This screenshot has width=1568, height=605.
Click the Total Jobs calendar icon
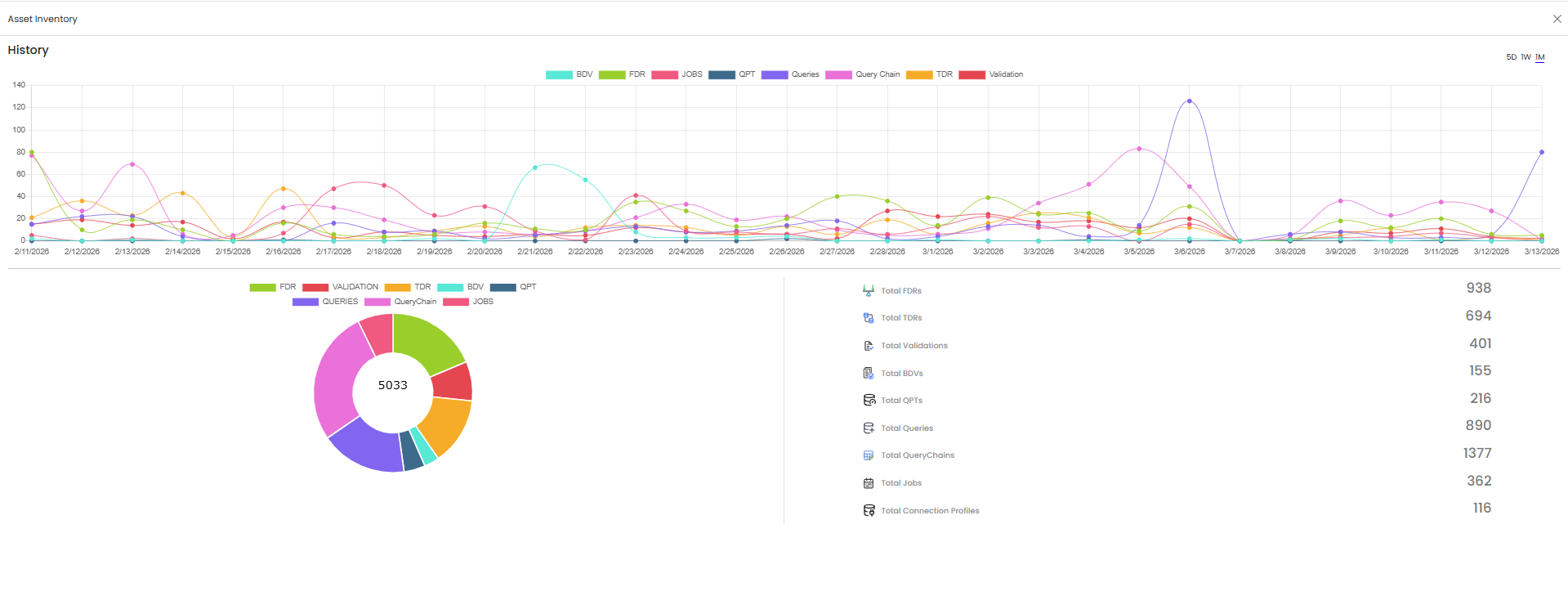pyautogui.click(x=869, y=483)
